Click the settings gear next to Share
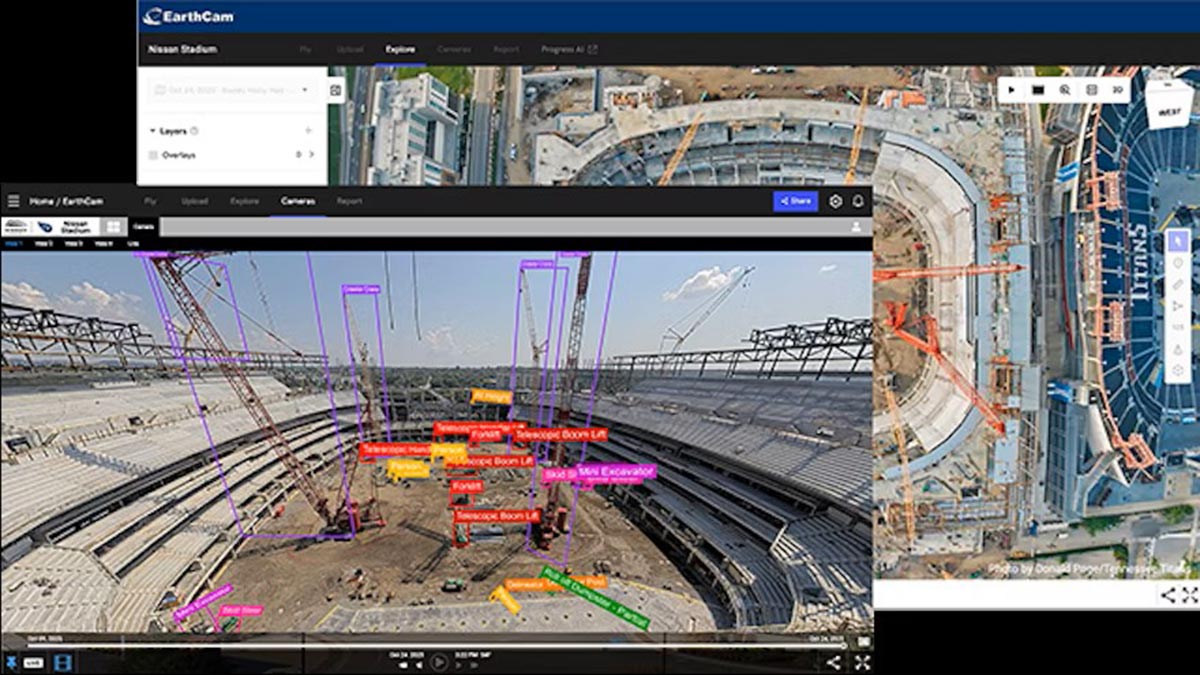 tap(836, 201)
